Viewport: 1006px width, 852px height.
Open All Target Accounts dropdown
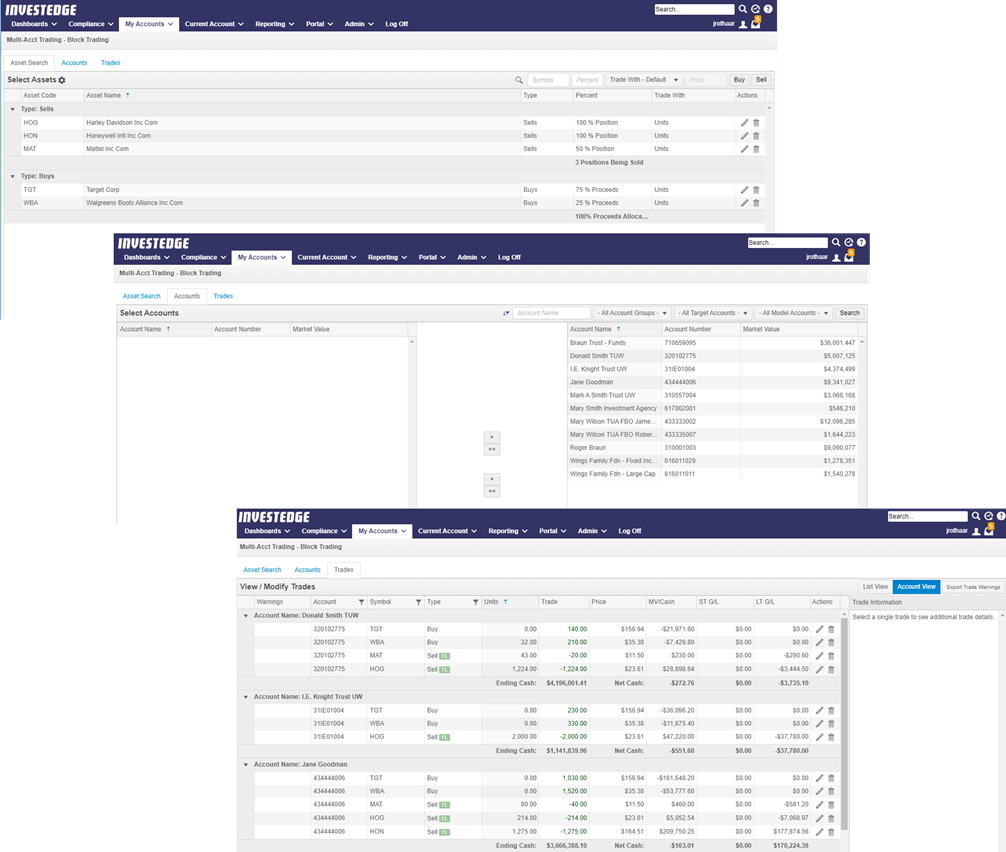712,313
